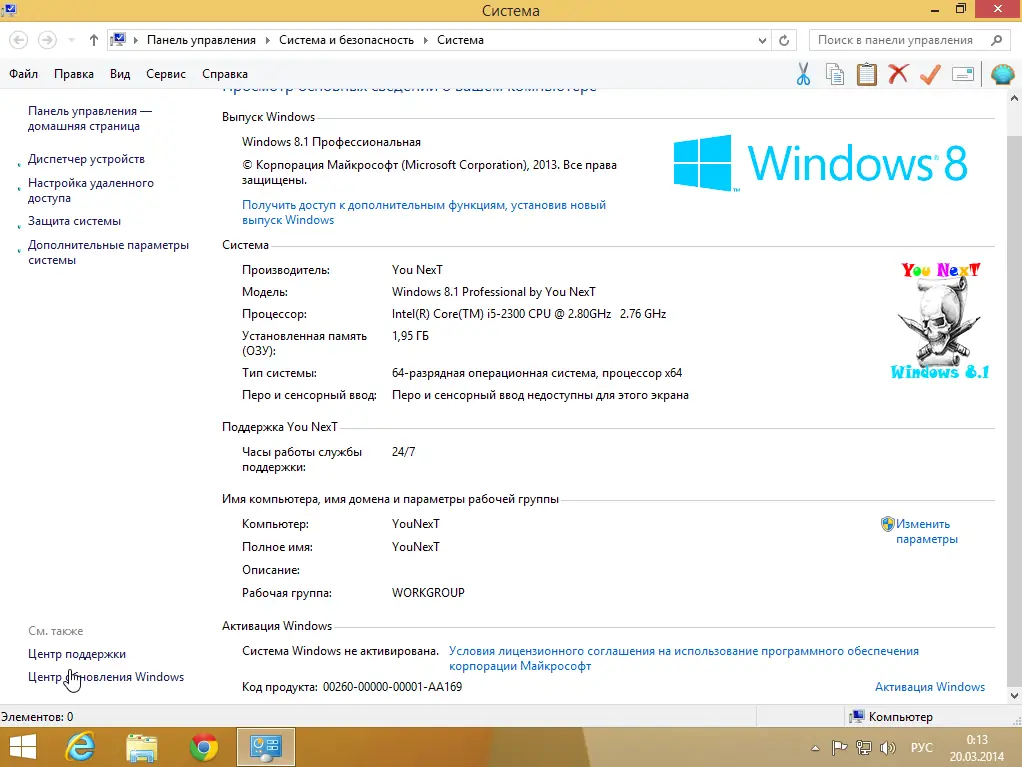Click the Система breadcrumb segment
This screenshot has height=767, width=1022.
click(x=460, y=40)
